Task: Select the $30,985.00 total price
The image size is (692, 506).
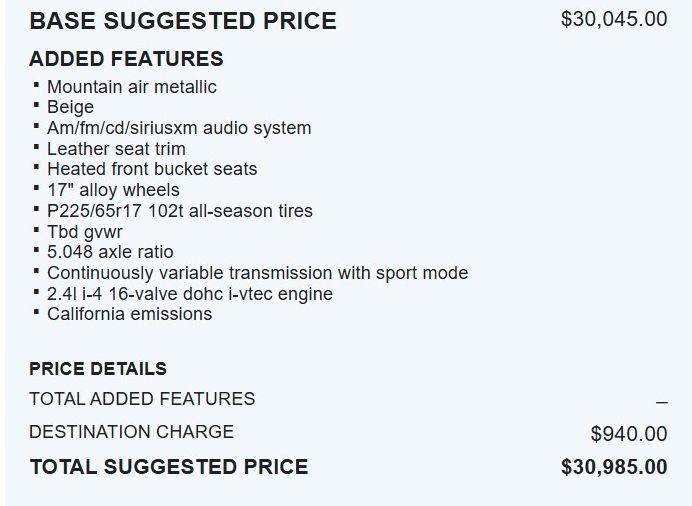Action: pos(613,466)
